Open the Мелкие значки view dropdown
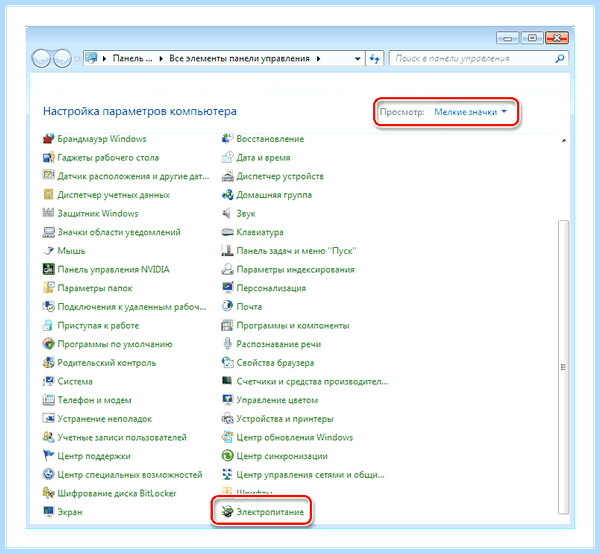This screenshot has width=600, height=554. pyautogui.click(x=470, y=112)
